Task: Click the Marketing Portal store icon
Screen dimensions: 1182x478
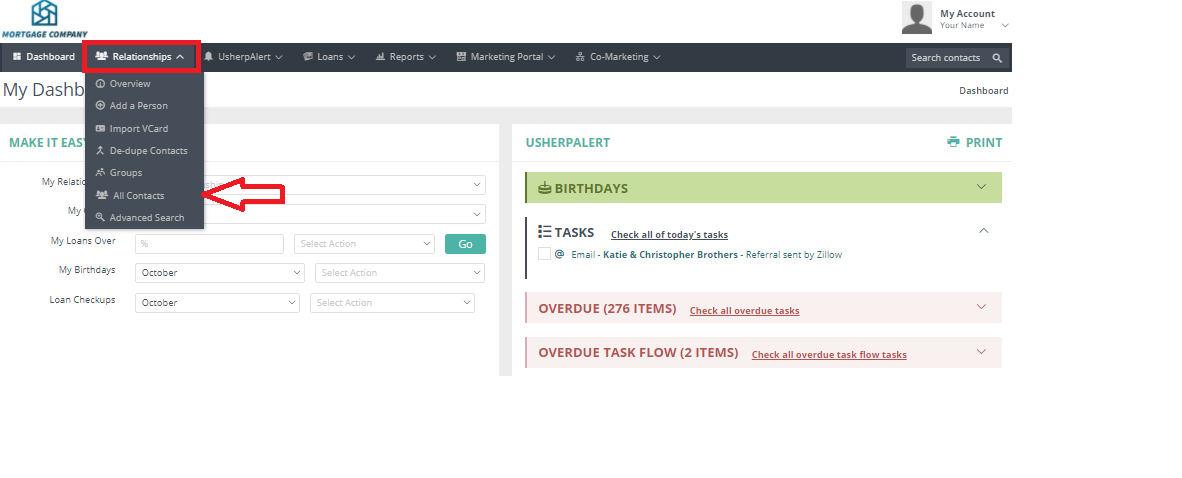Action: 461,57
